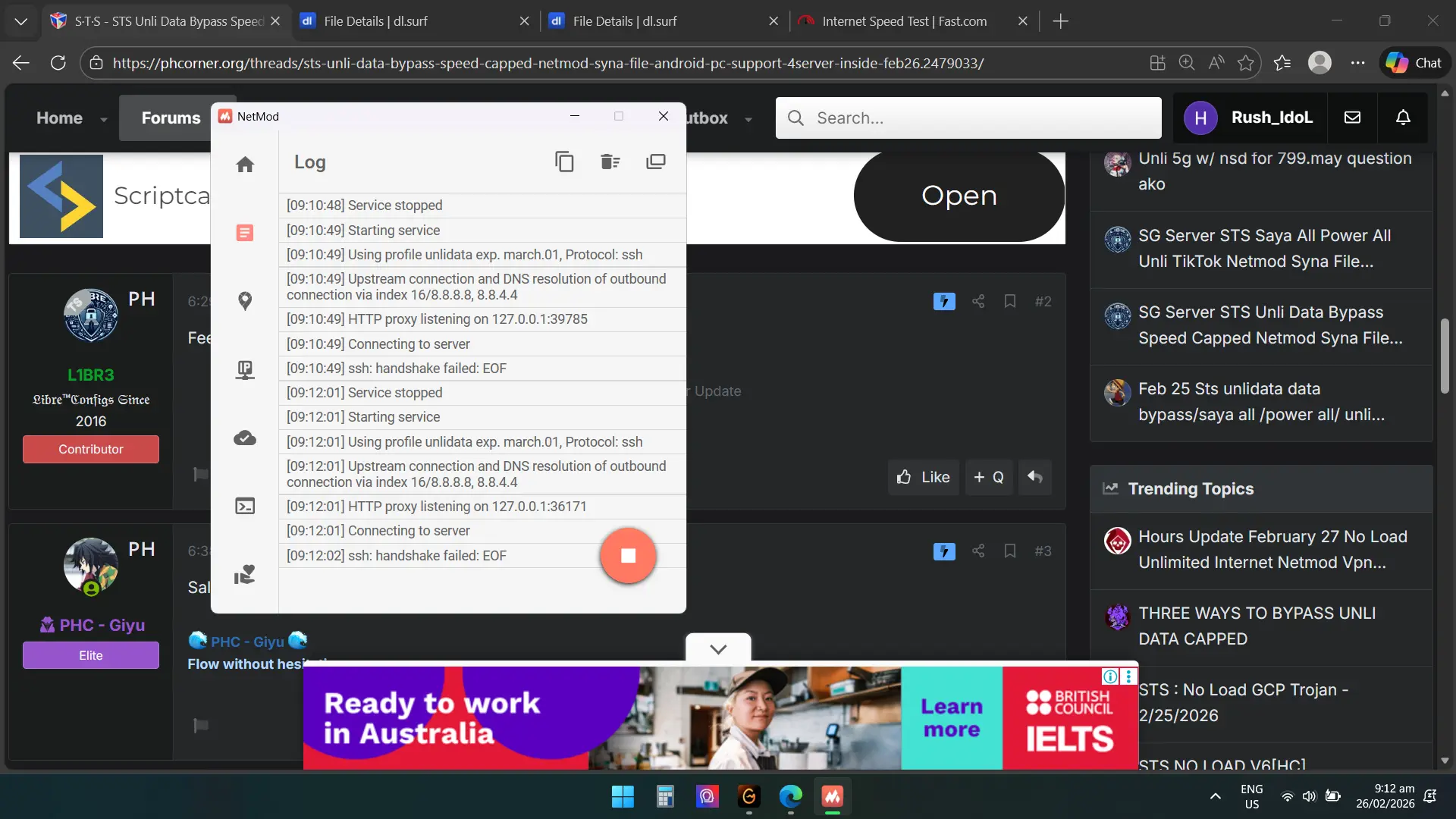Click the page vertical scrollbar thumb

(1444, 356)
